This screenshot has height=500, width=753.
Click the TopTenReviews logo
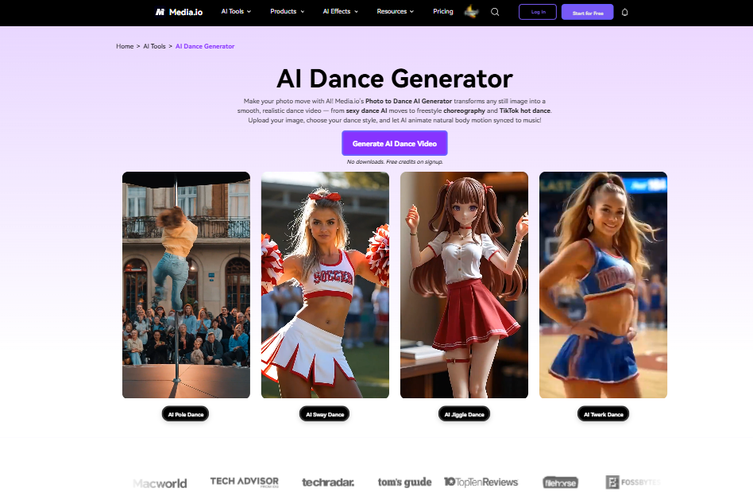point(481,482)
